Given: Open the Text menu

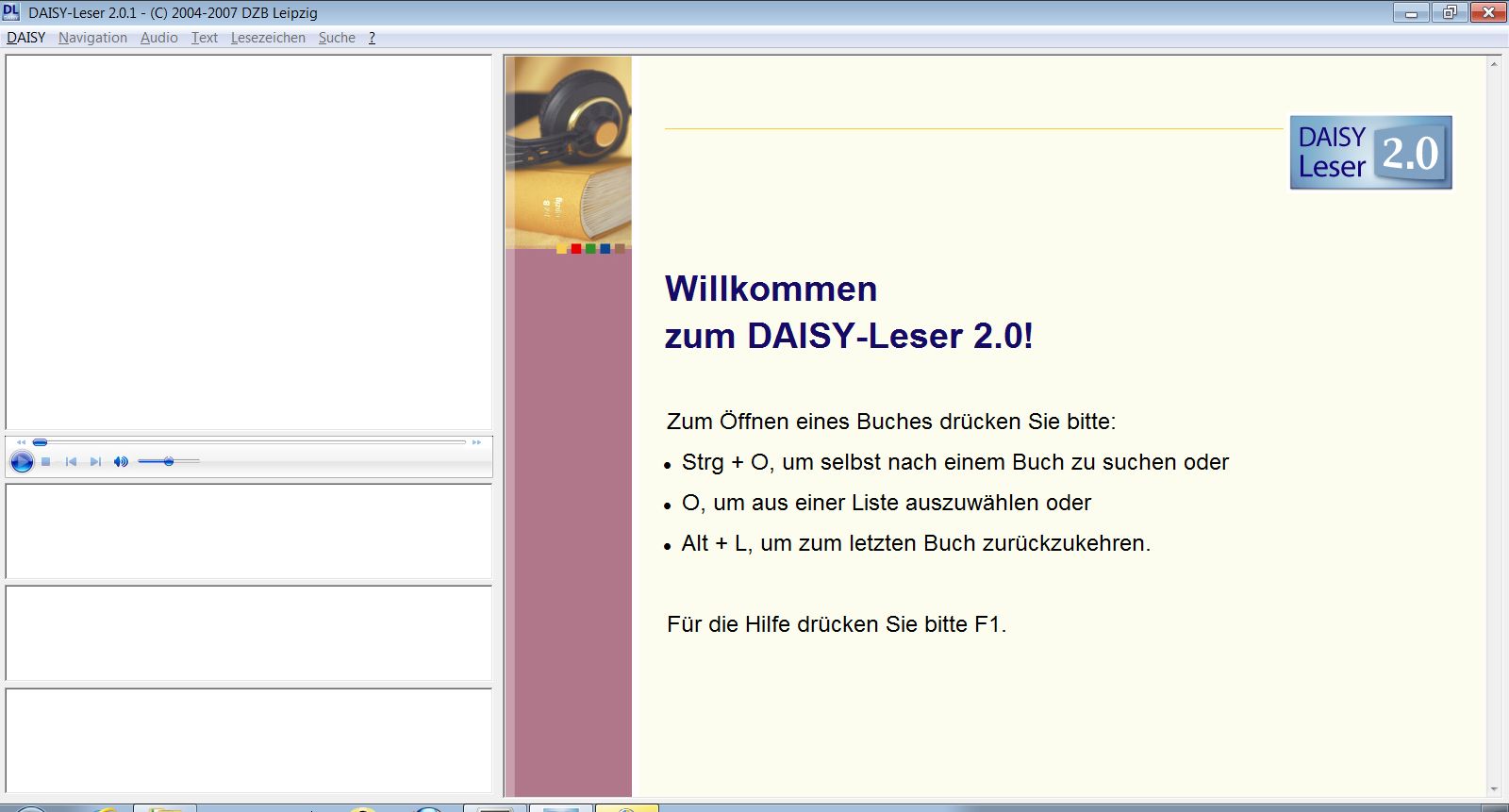Looking at the screenshot, I should [205, 38].
